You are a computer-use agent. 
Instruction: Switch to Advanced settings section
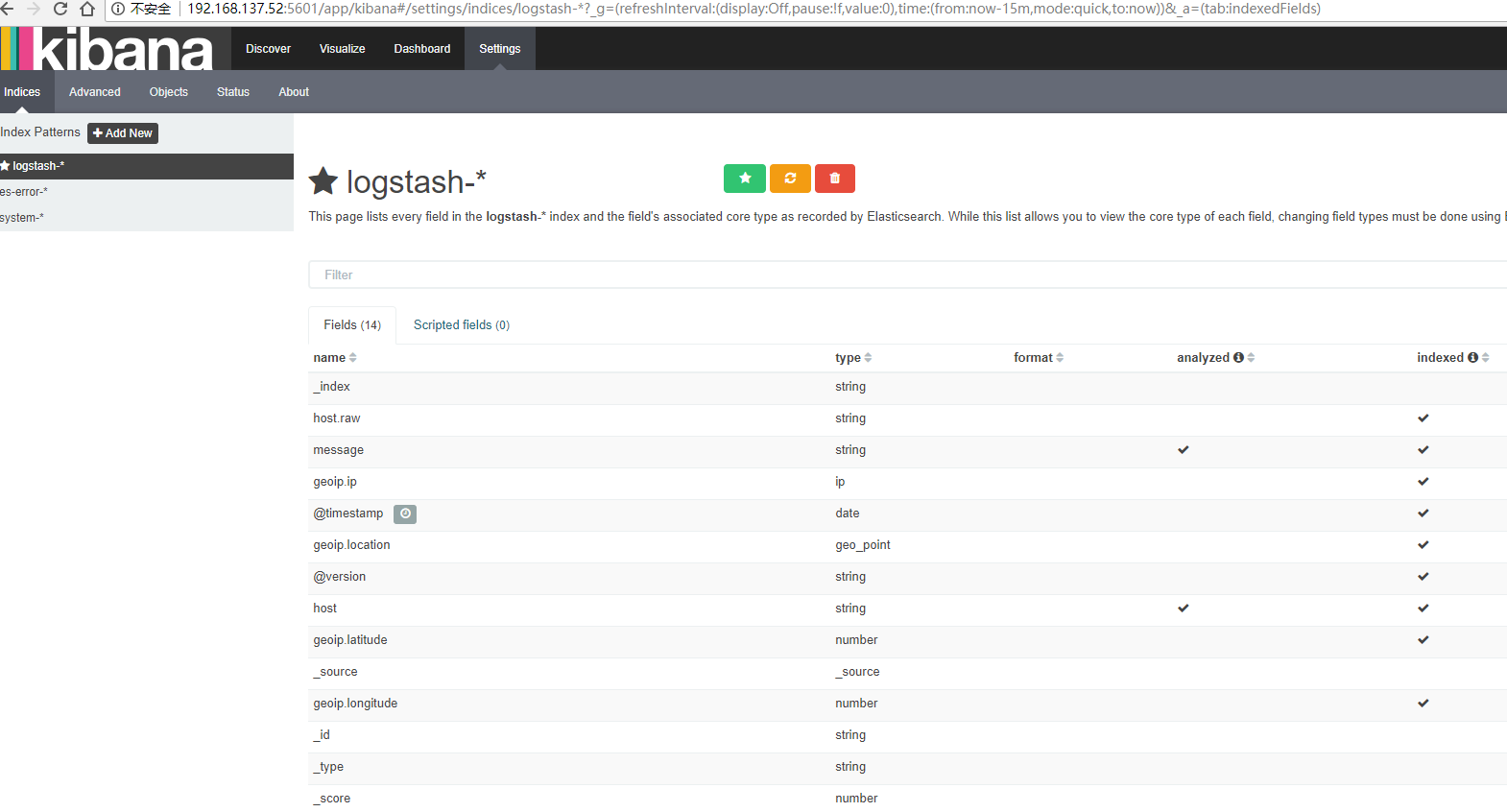coord(95,92)
